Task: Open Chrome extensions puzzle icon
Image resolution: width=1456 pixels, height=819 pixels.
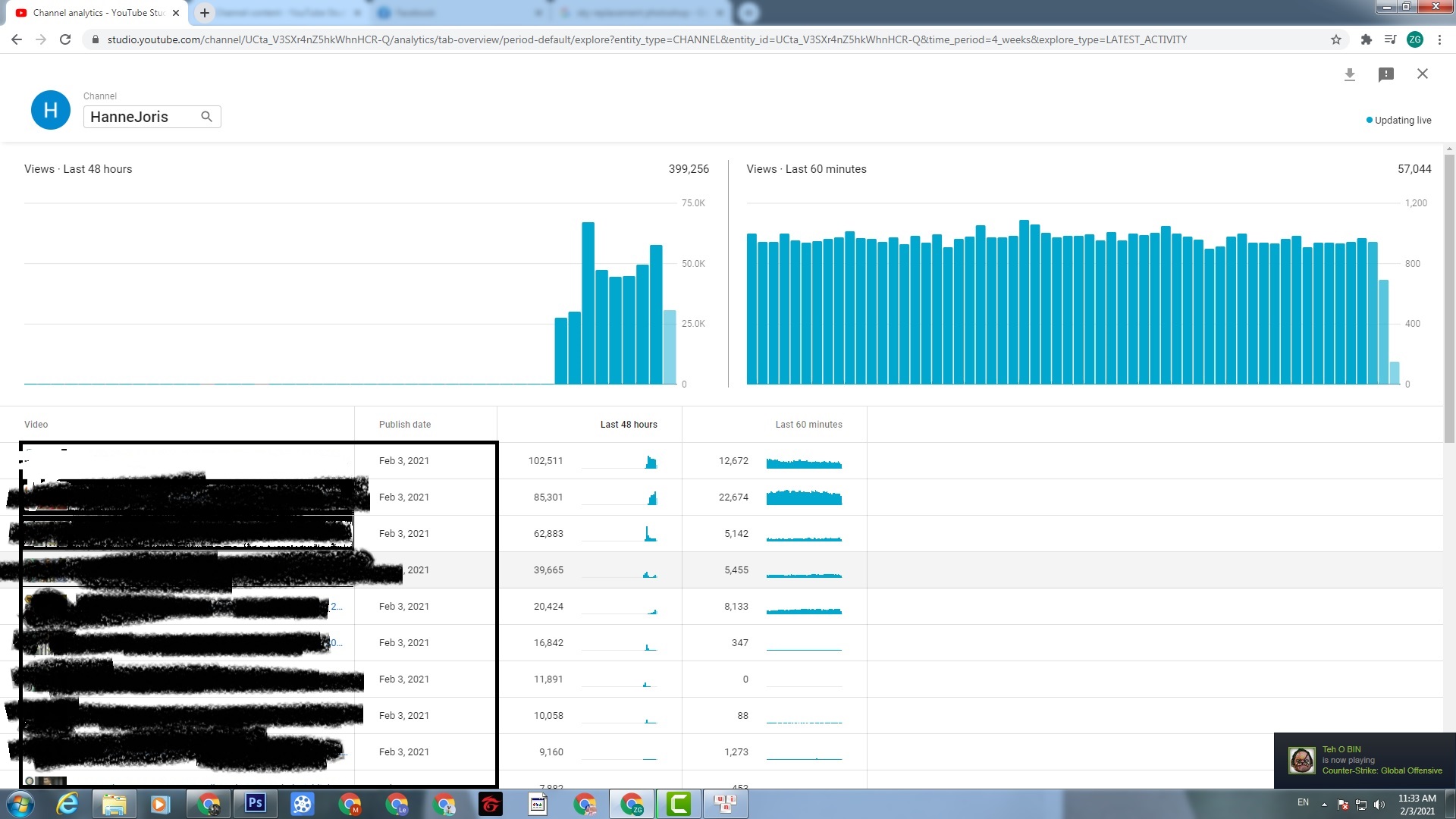Action: click(x=1366, y=39)
